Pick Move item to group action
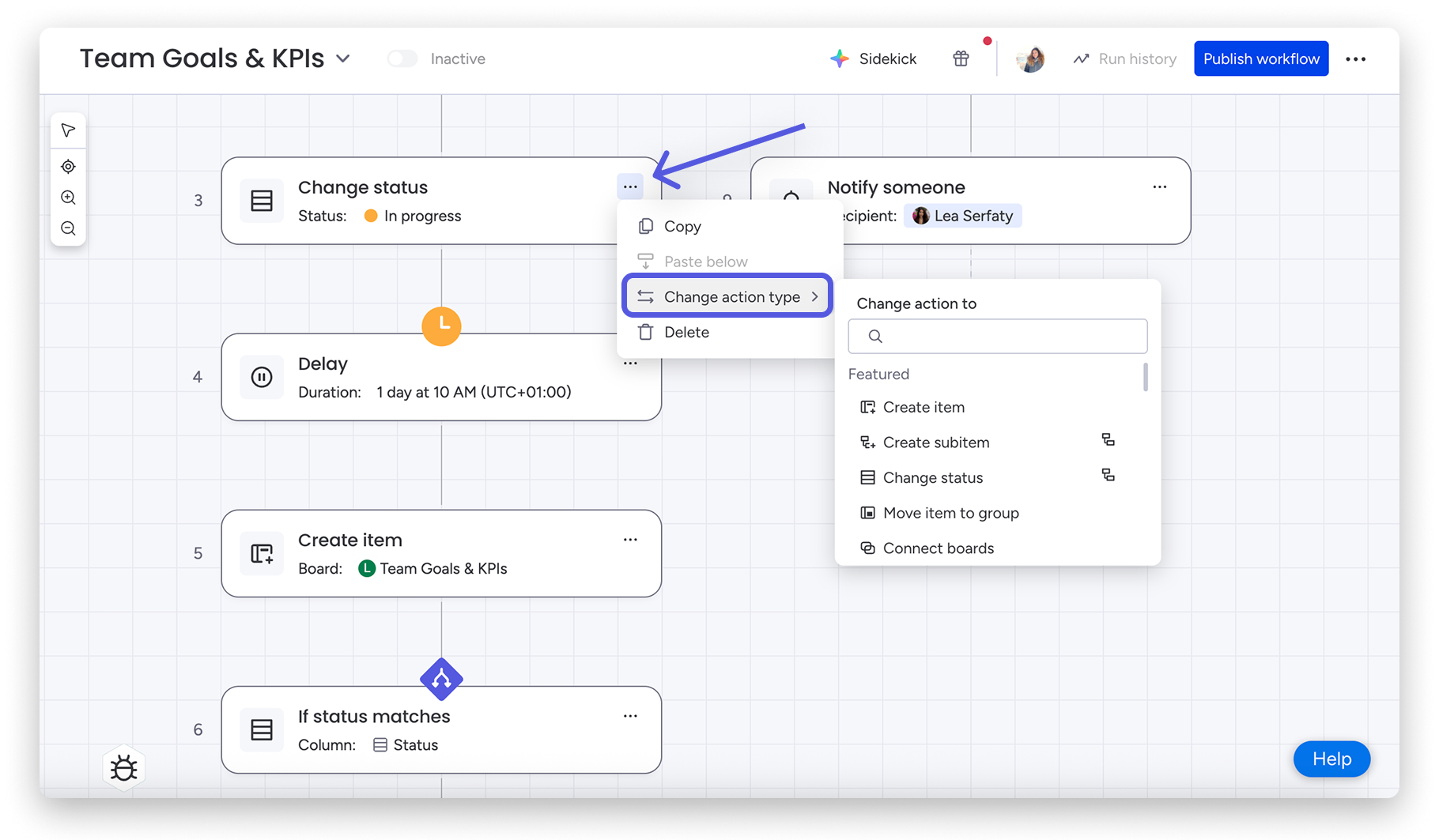1439x840 pixels. click(950, 513)
